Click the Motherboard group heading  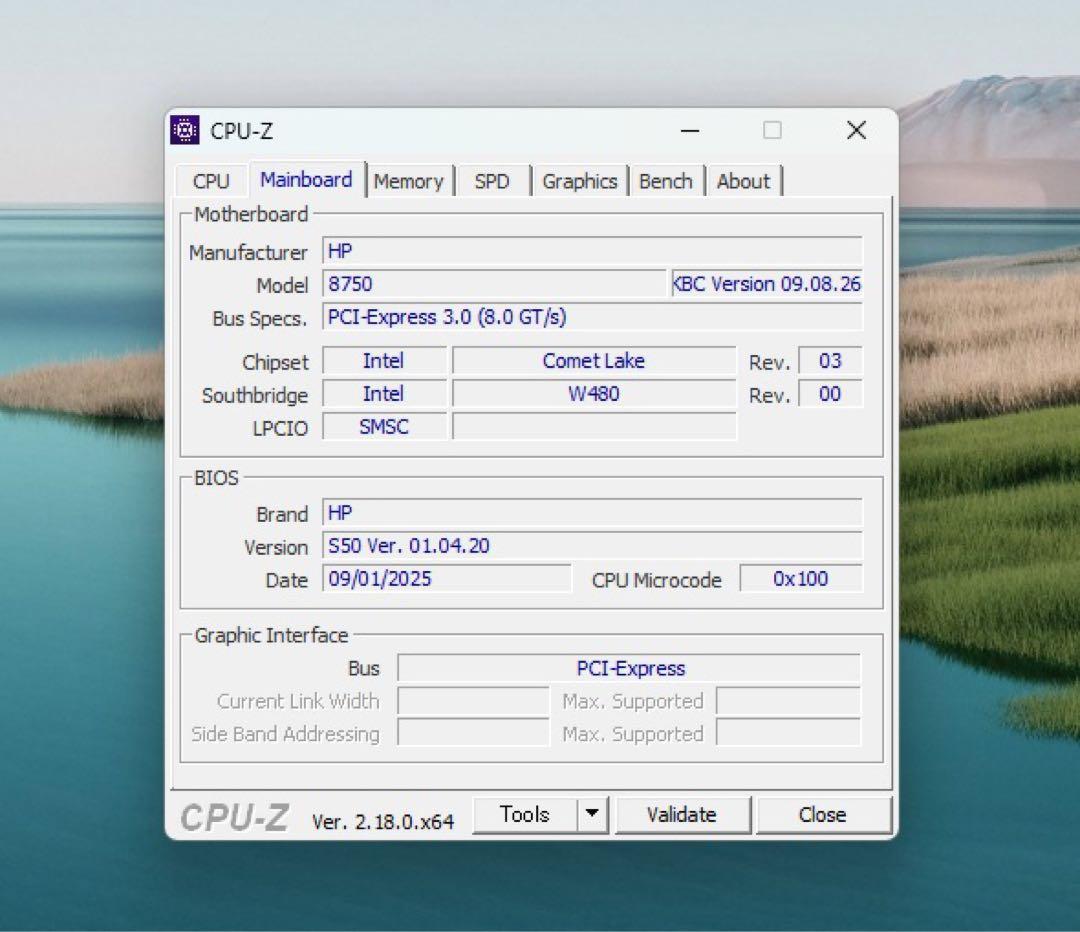(x=251, y=214)
